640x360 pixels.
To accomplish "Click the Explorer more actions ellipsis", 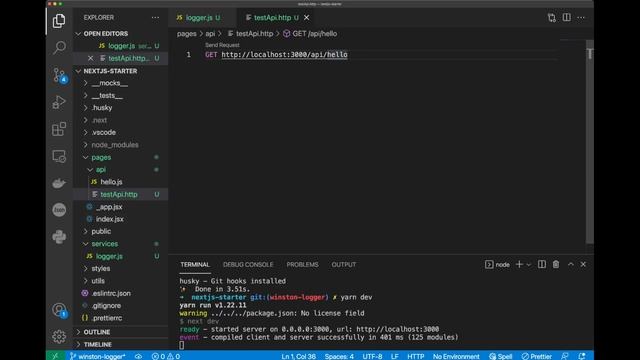I will (156, 18).
